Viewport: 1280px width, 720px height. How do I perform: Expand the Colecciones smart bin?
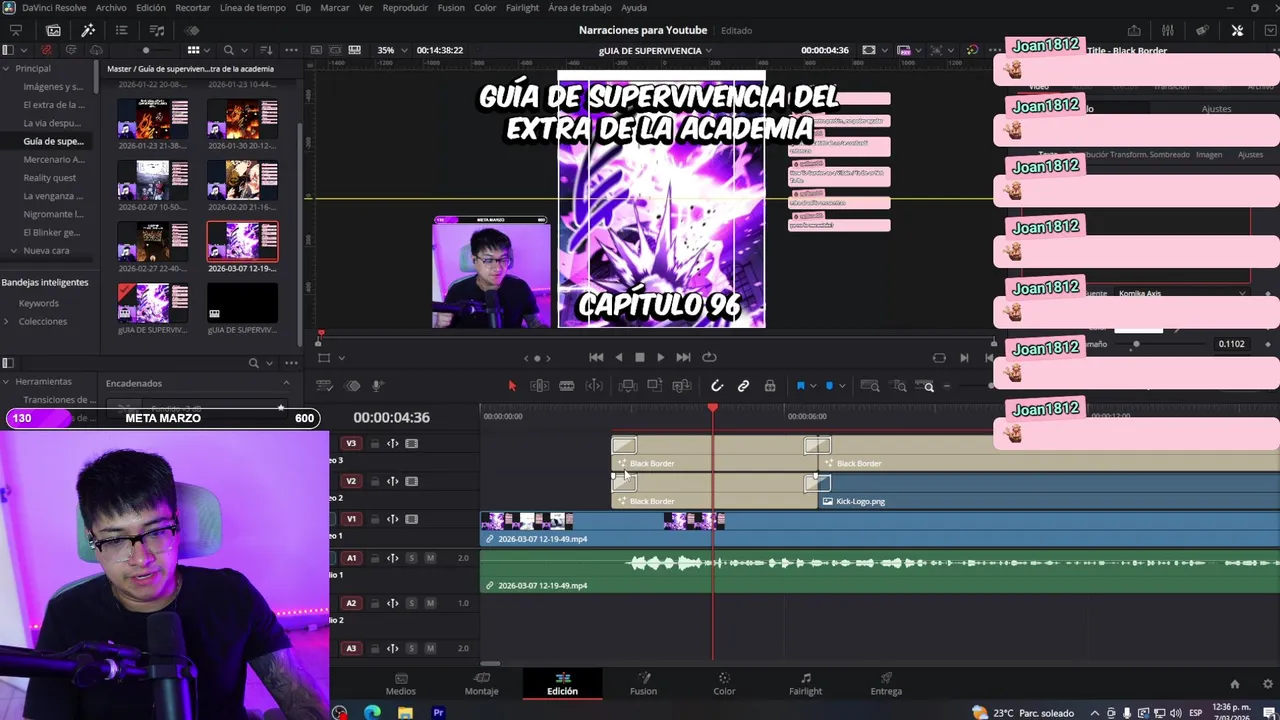[x=7, y=321]
